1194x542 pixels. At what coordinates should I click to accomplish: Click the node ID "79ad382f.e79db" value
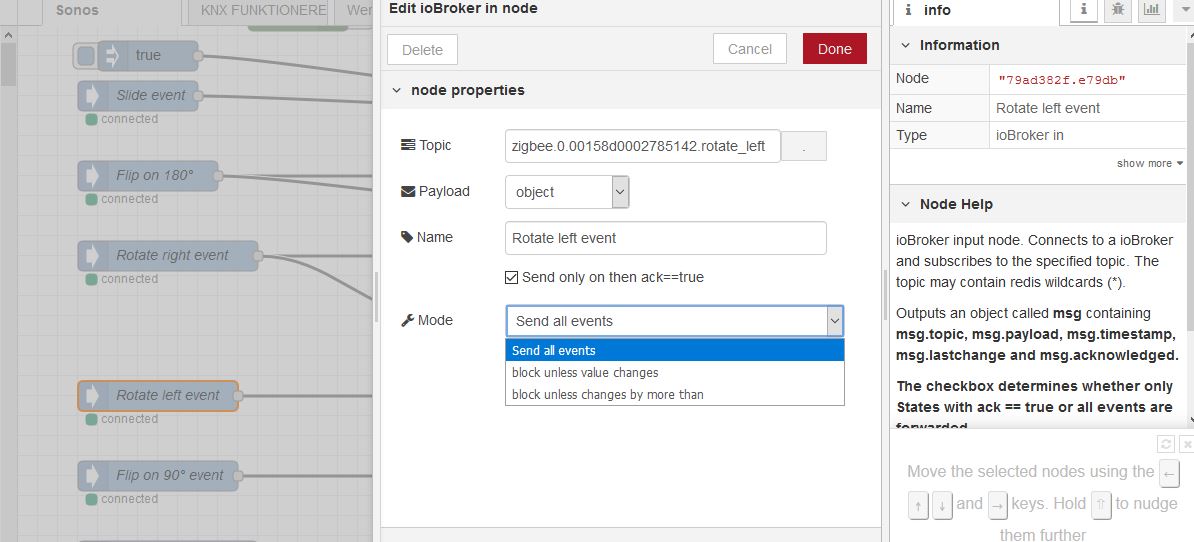tap(1062, 80)
